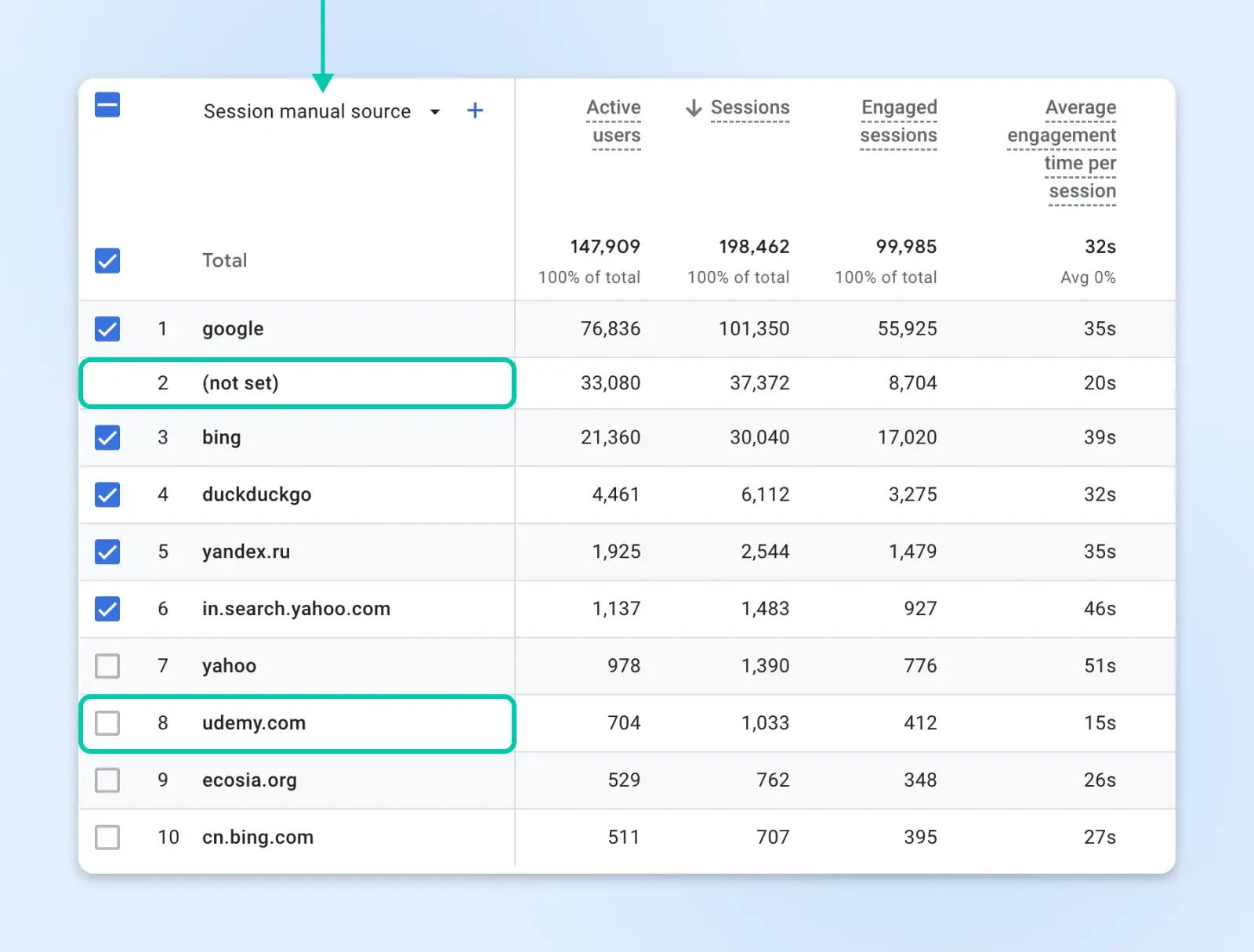Image resolution: width=1254 pixels, height=952 pixels.
Task: Uncheck the google row checkbox
Action: tap(107, 329)
